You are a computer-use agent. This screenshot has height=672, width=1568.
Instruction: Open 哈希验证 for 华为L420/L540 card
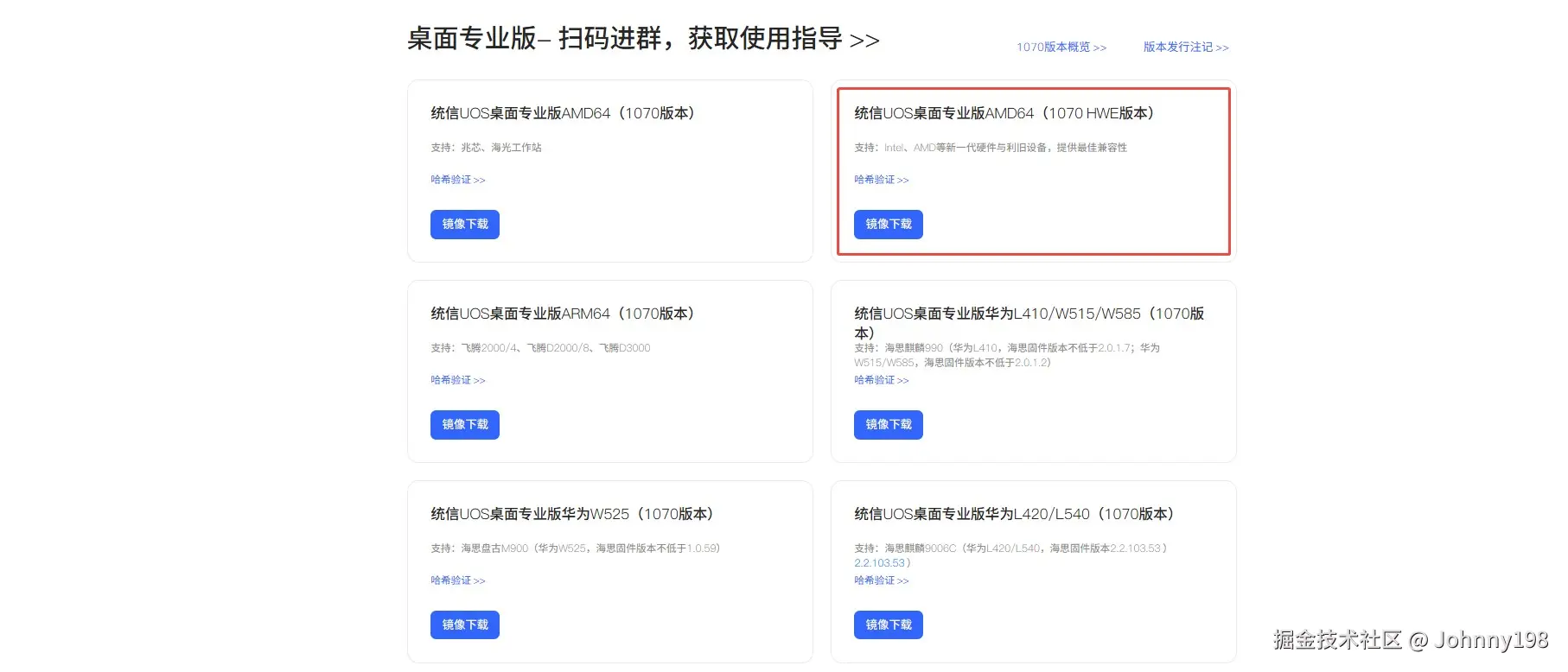pyautogui.click(x=882, y=580)
